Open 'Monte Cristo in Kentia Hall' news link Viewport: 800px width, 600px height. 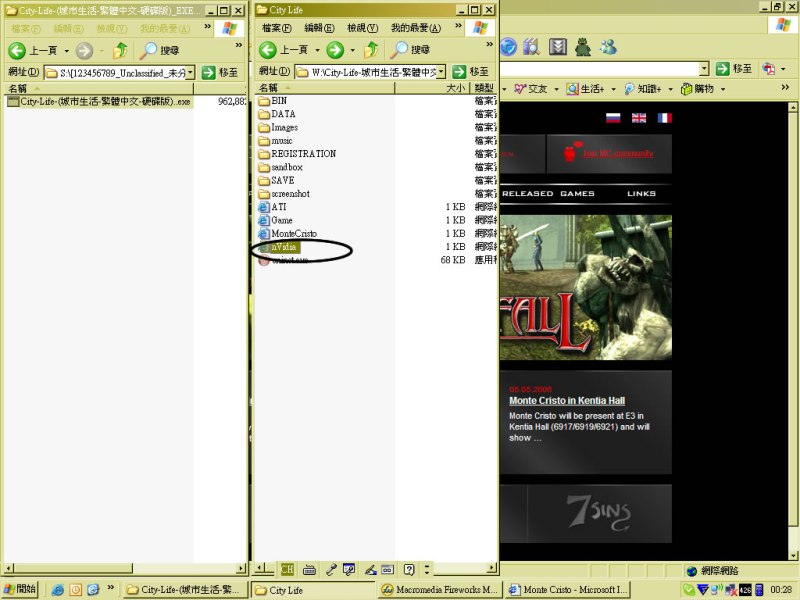point(567,401)
